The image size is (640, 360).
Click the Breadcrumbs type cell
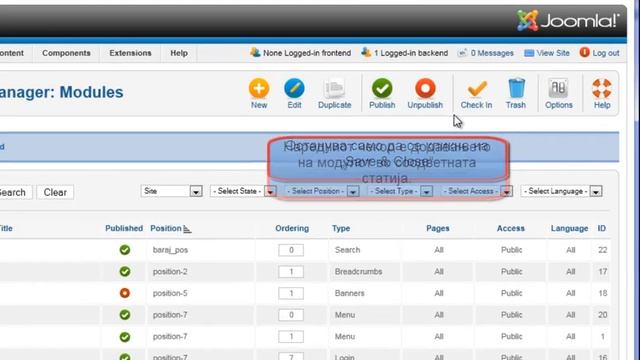click(358, 271)
